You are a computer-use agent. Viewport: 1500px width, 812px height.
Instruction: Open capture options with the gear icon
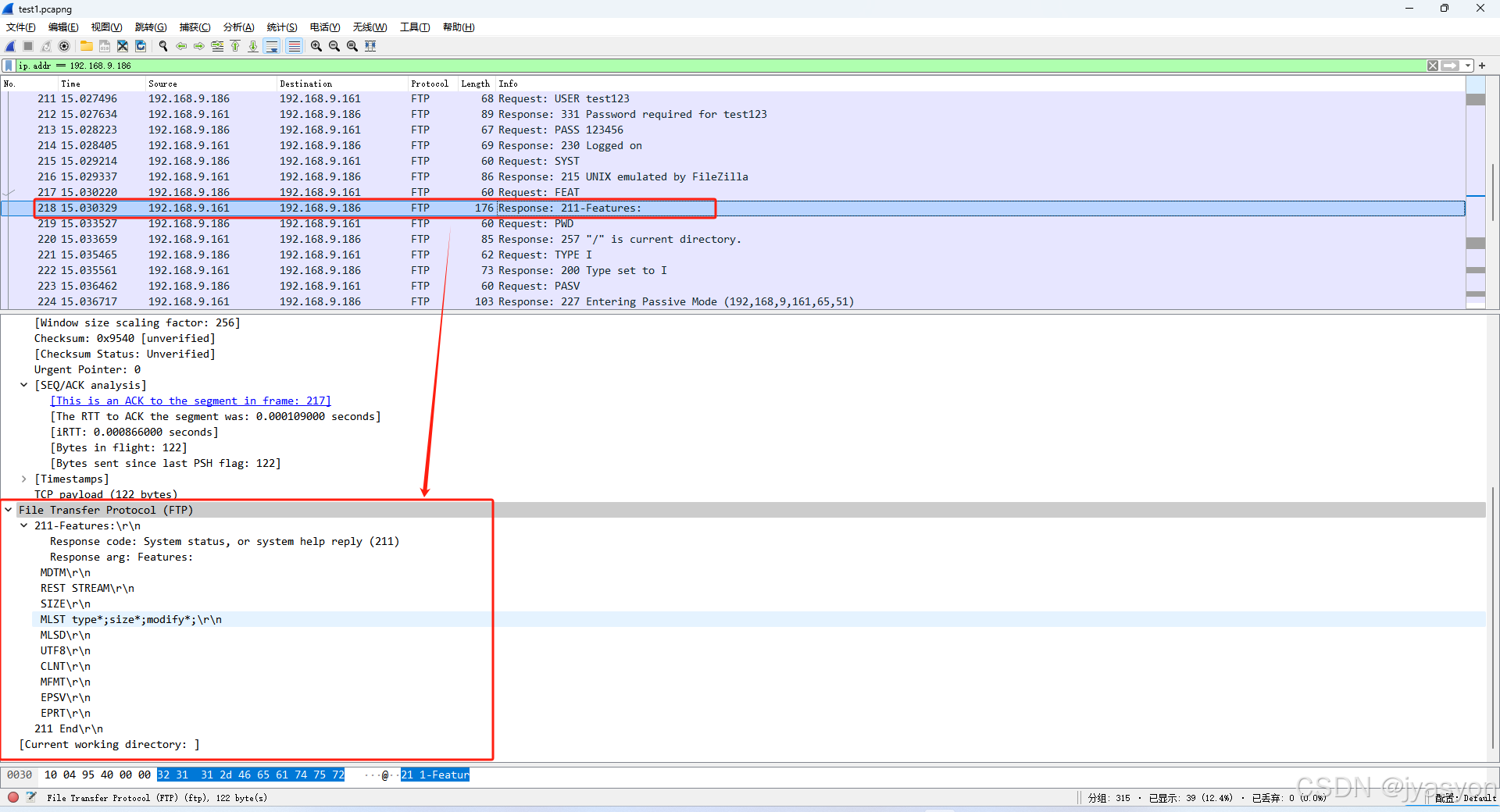coord(64,46)
